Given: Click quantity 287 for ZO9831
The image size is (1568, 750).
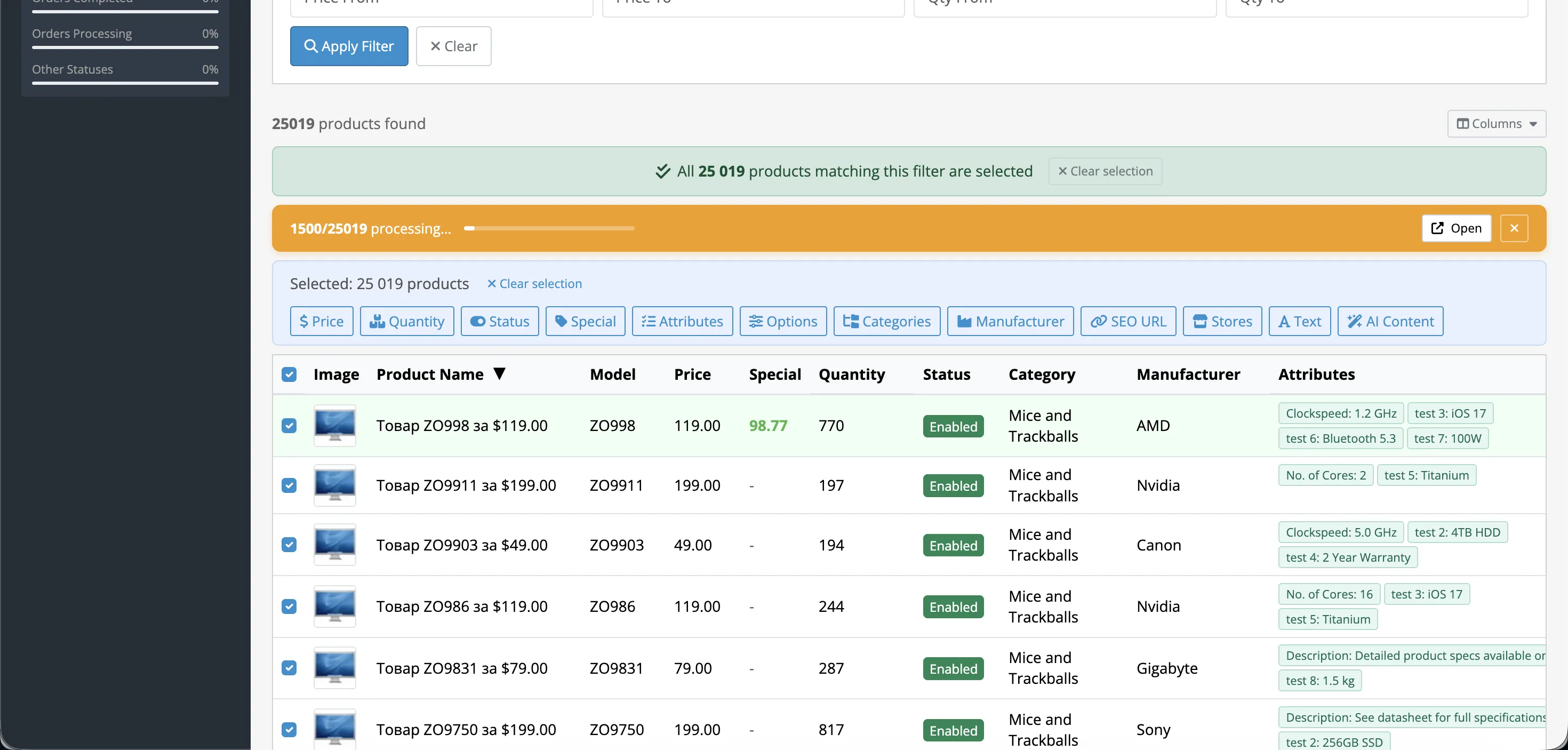Looking at the screenshot, I should click(831, 668).
